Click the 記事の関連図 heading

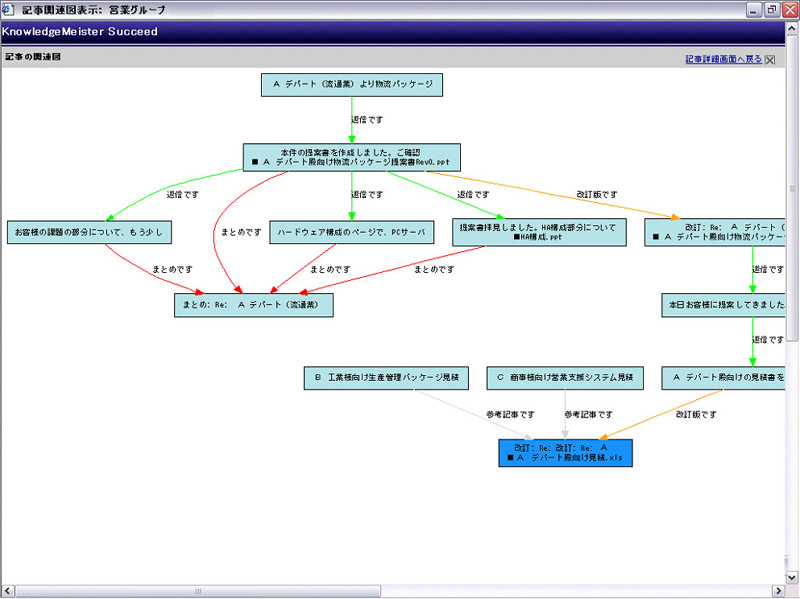coord(33,57)
